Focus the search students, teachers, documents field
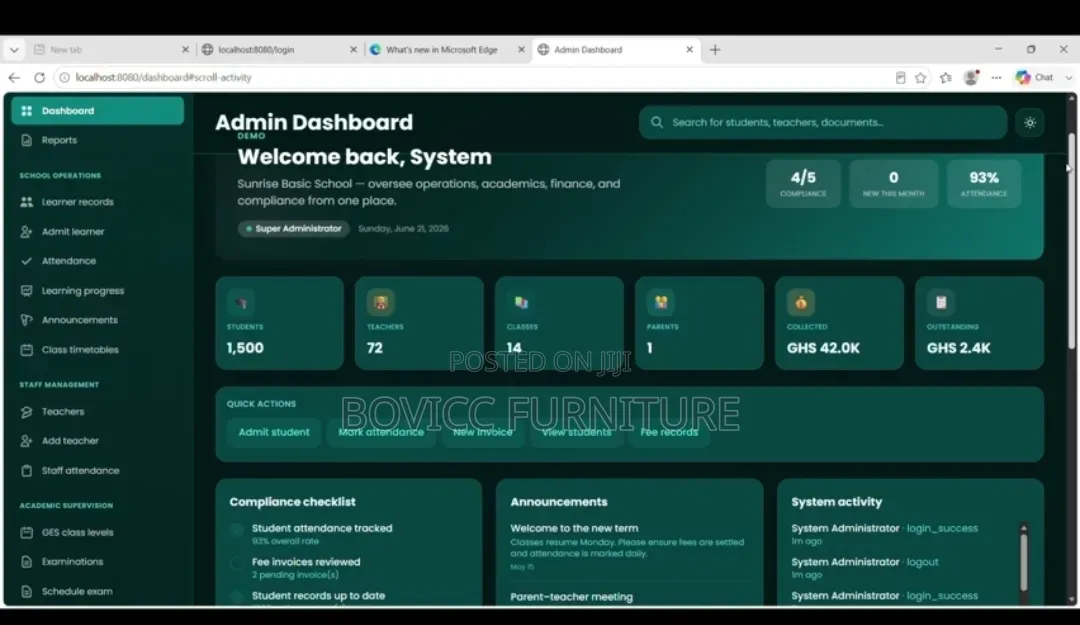The image size is (1080, 625). point(823,122)
